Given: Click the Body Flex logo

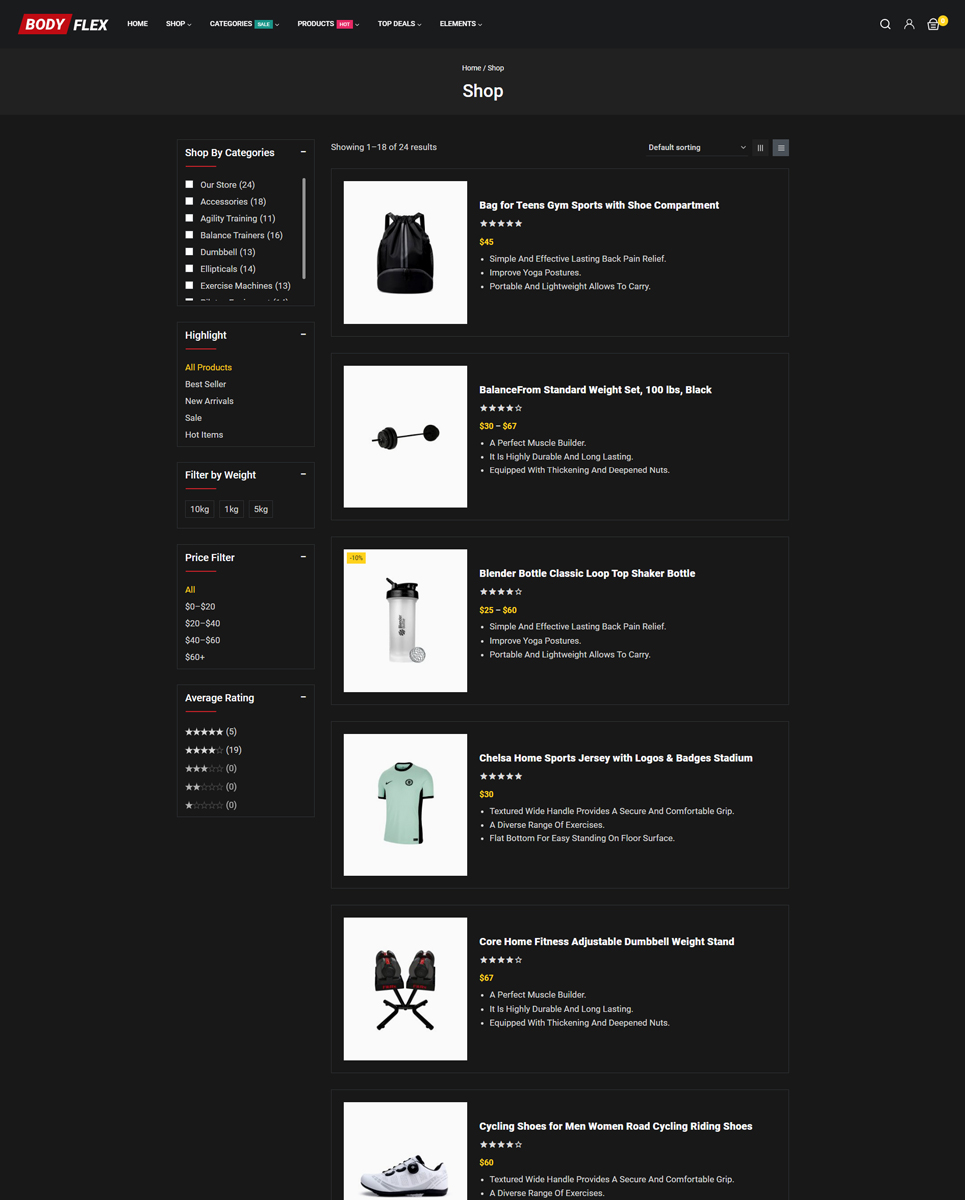Looking at the screenshot, I should pos(64,24).
